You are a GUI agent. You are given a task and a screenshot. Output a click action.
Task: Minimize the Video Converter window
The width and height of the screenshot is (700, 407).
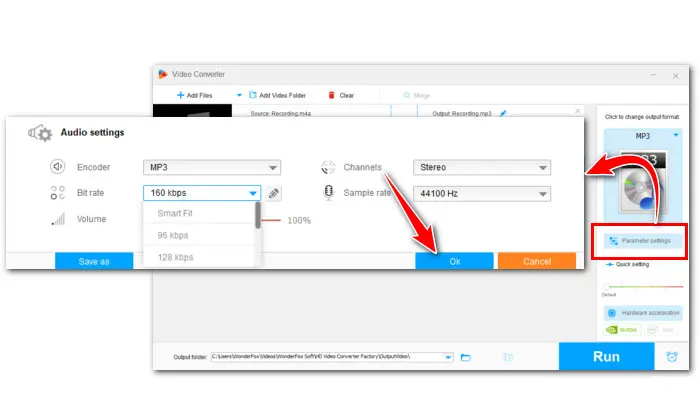[653, 75]
